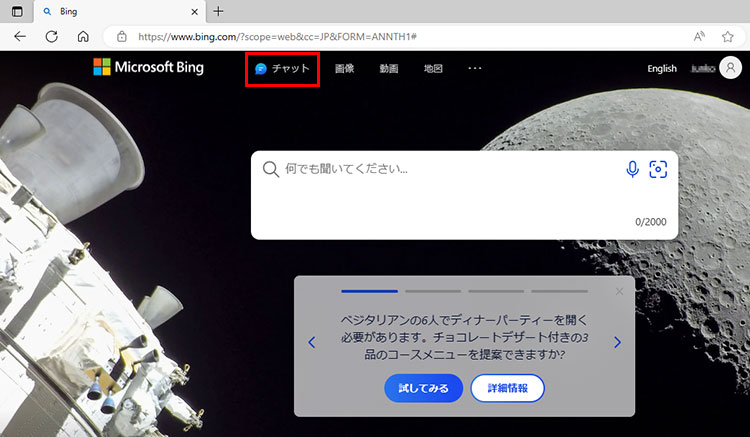Select the 画像 images menu item
The image size is (750, 437).
pyautogui.click(x=344, y=69)
